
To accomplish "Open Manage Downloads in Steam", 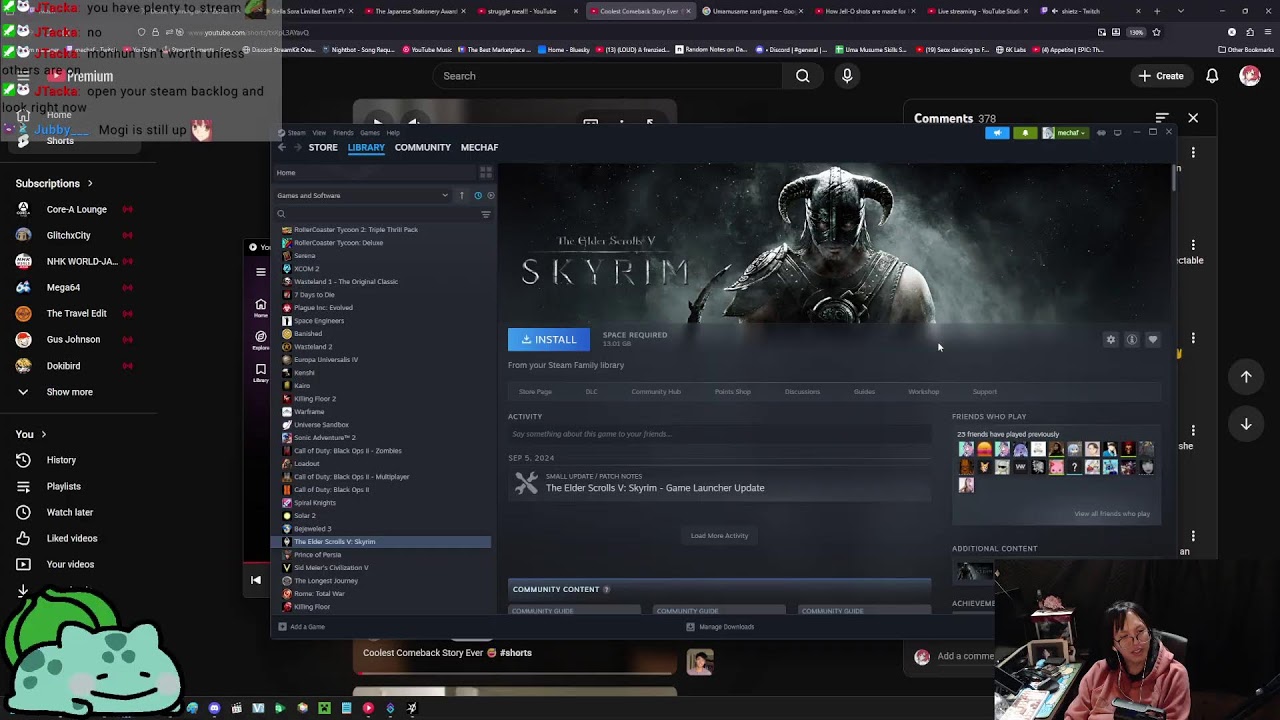I will coord(720,627).
